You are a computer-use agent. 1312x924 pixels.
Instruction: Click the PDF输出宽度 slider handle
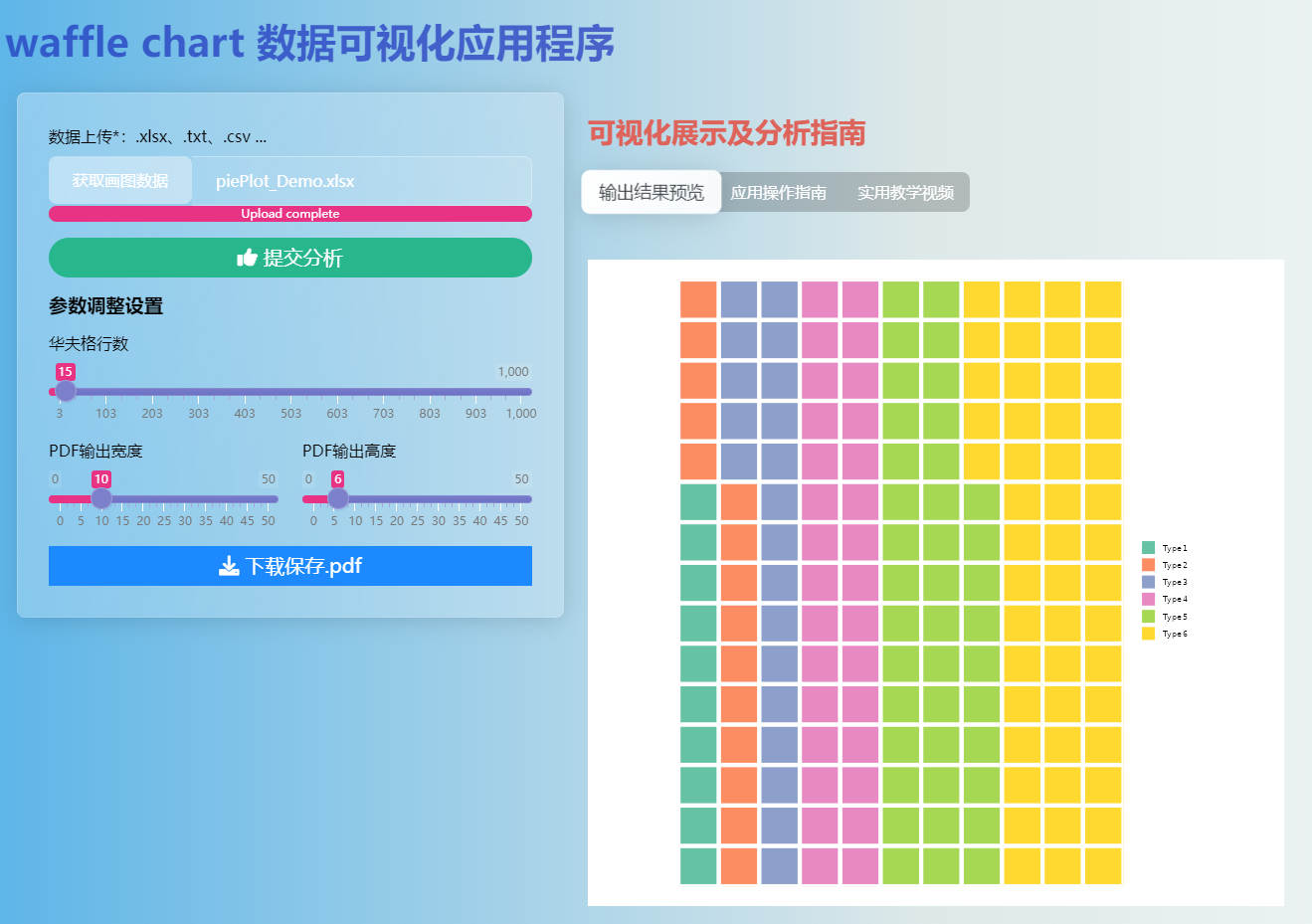point(99,498)
